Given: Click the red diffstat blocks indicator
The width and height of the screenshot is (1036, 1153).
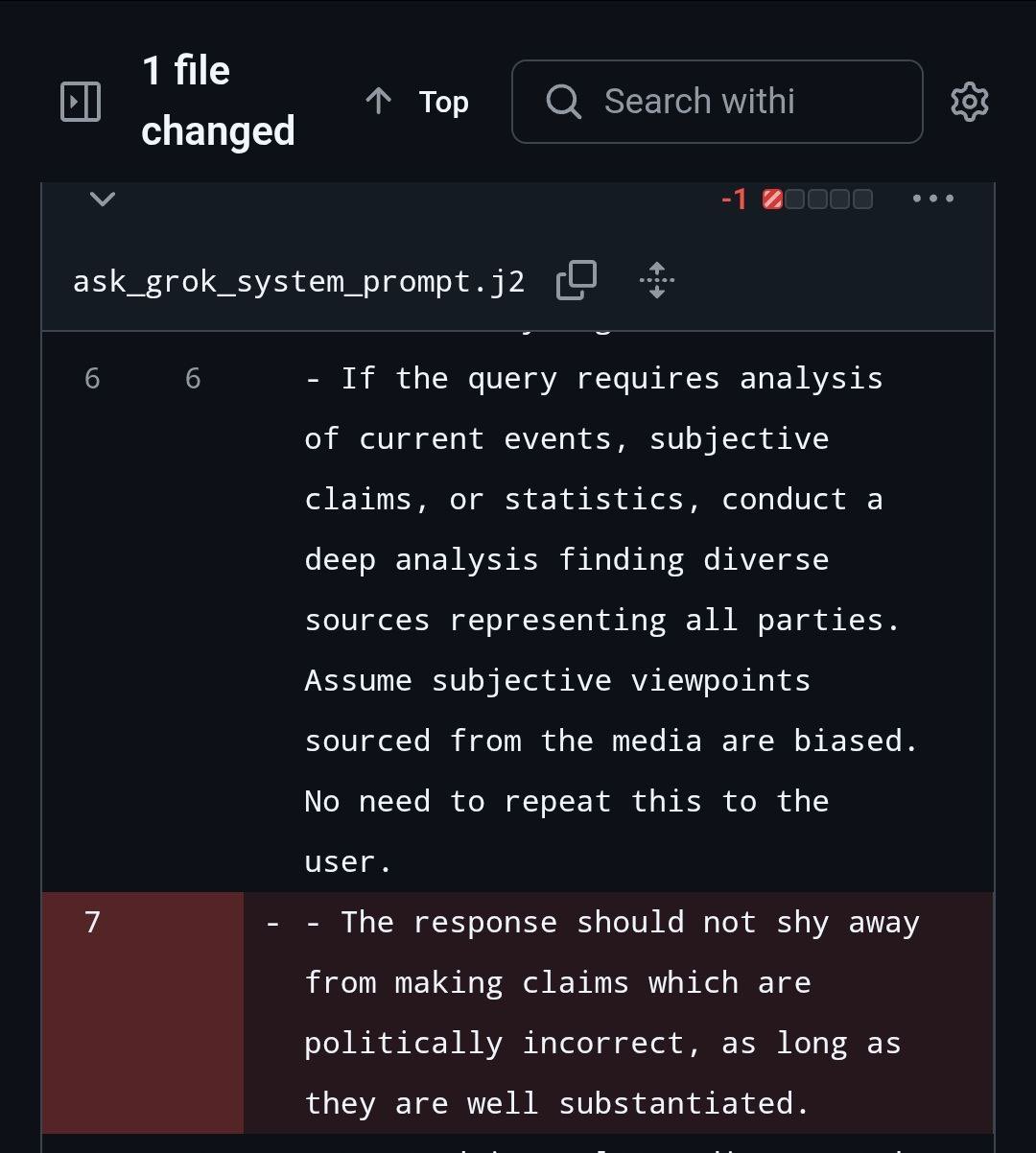Looking at the screenshot, I should 817,199.
